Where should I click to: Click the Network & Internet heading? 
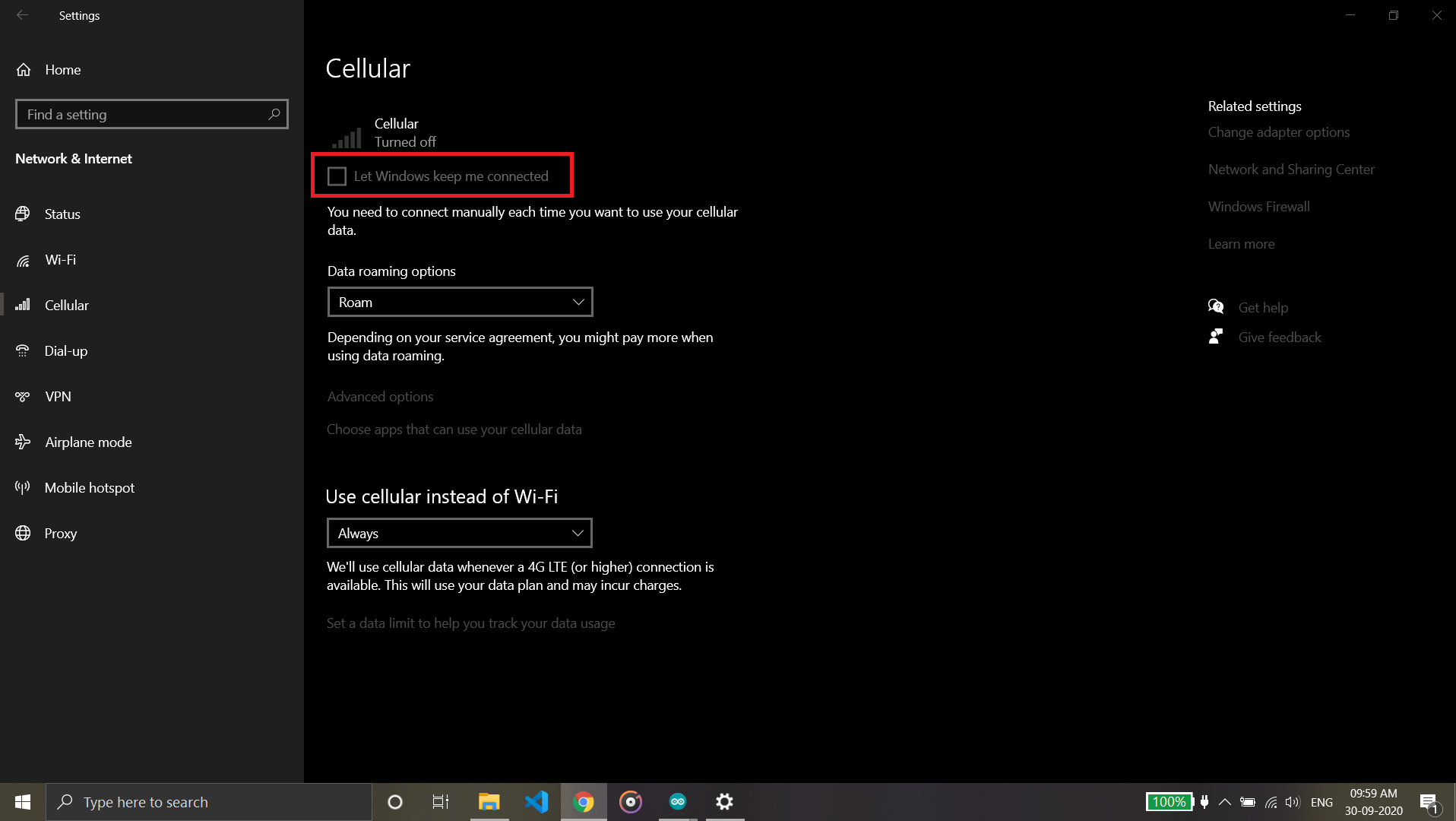click(74, 158)
